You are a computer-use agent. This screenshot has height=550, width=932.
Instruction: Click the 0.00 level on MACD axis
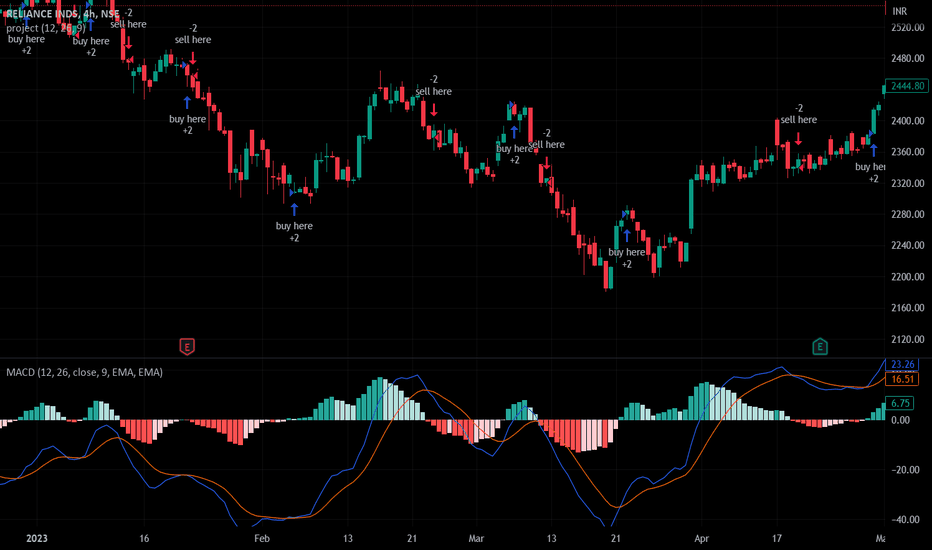pyautogui.click(x=900, y=420)
